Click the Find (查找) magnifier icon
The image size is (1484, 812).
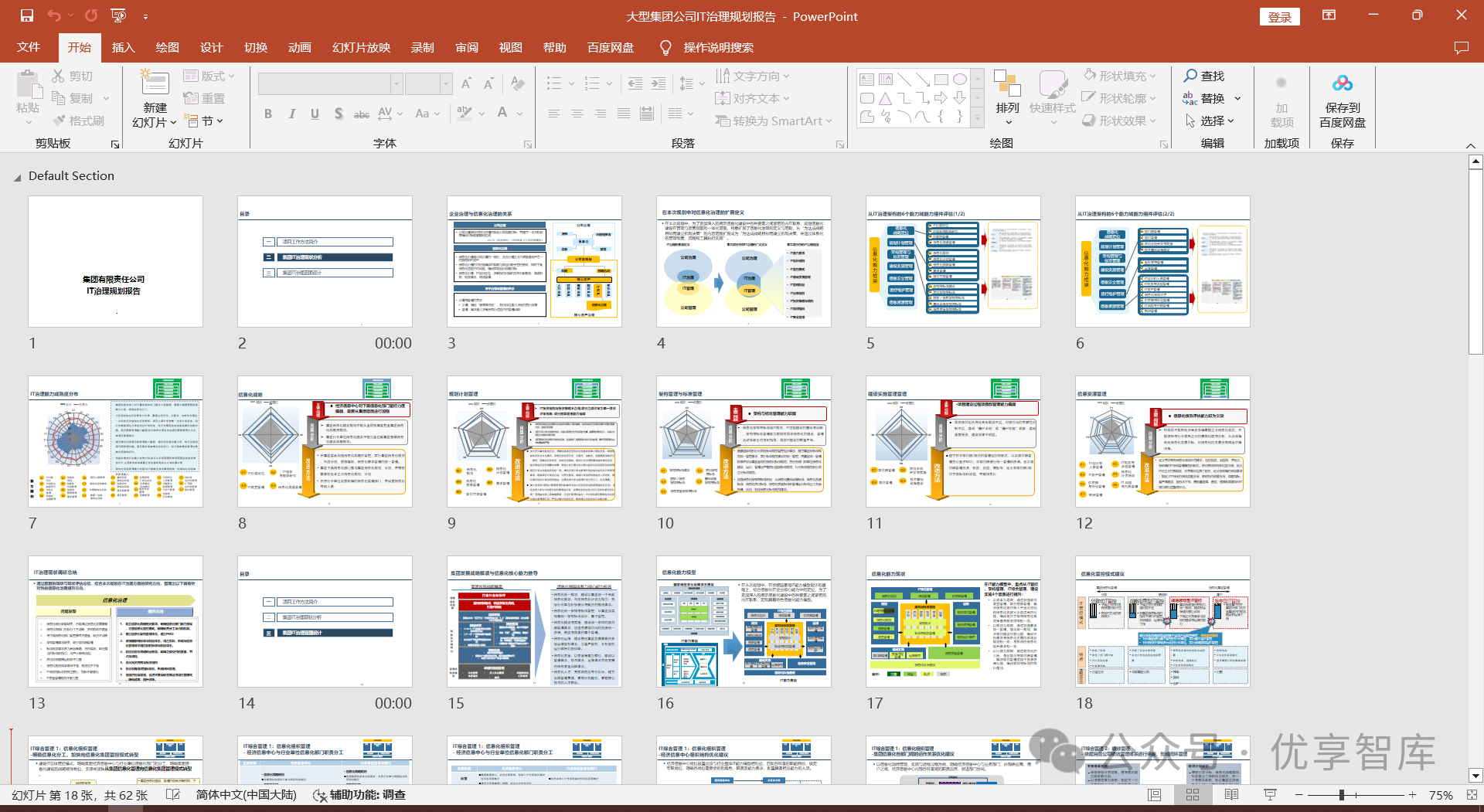click(1191, 76)
